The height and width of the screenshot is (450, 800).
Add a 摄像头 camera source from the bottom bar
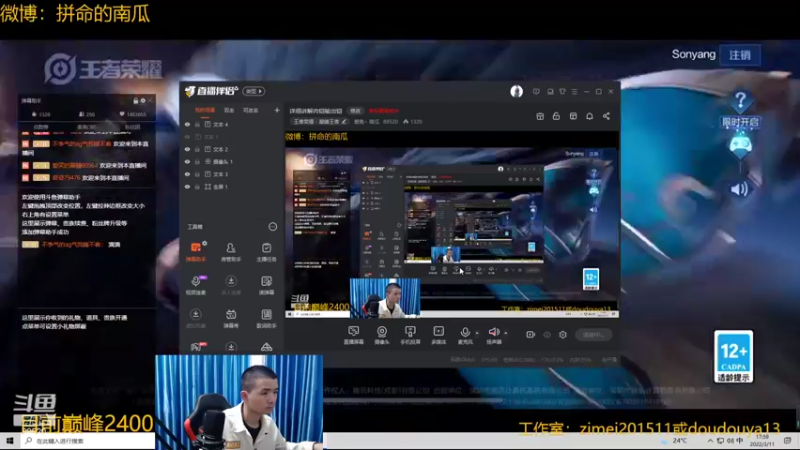click(x=382, y=335)
